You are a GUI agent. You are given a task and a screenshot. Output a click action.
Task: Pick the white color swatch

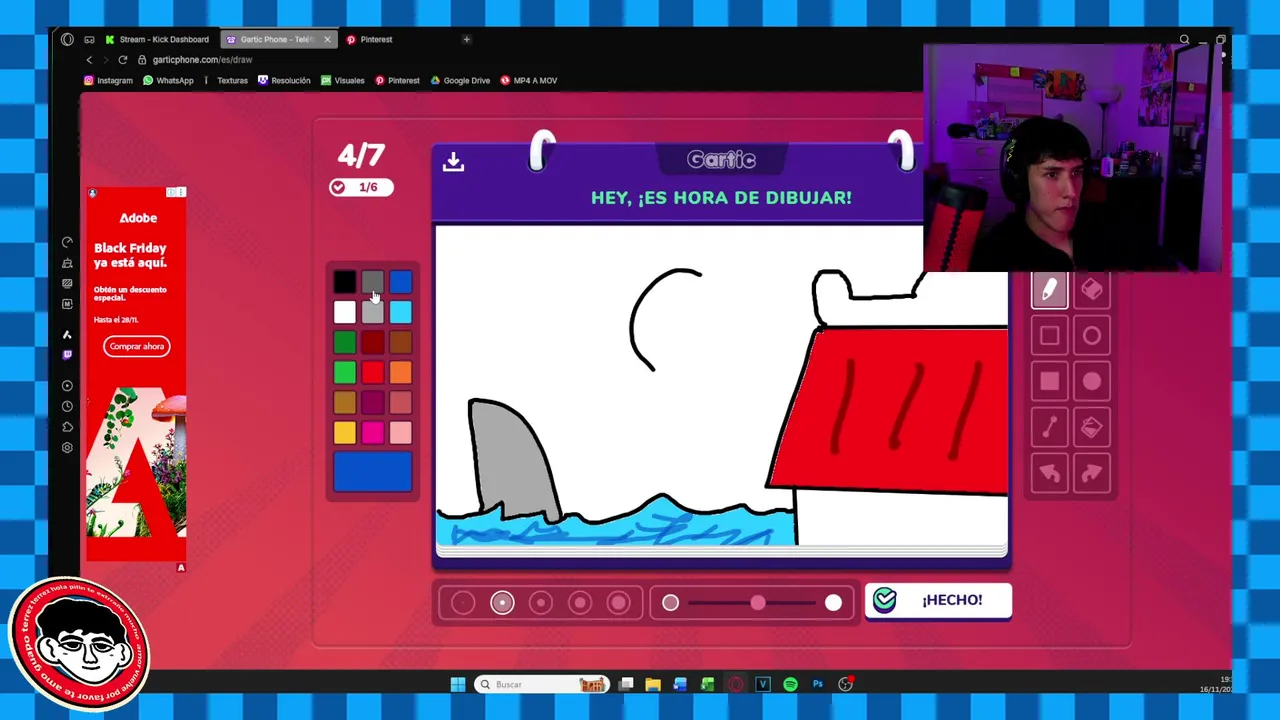point(344,313)
